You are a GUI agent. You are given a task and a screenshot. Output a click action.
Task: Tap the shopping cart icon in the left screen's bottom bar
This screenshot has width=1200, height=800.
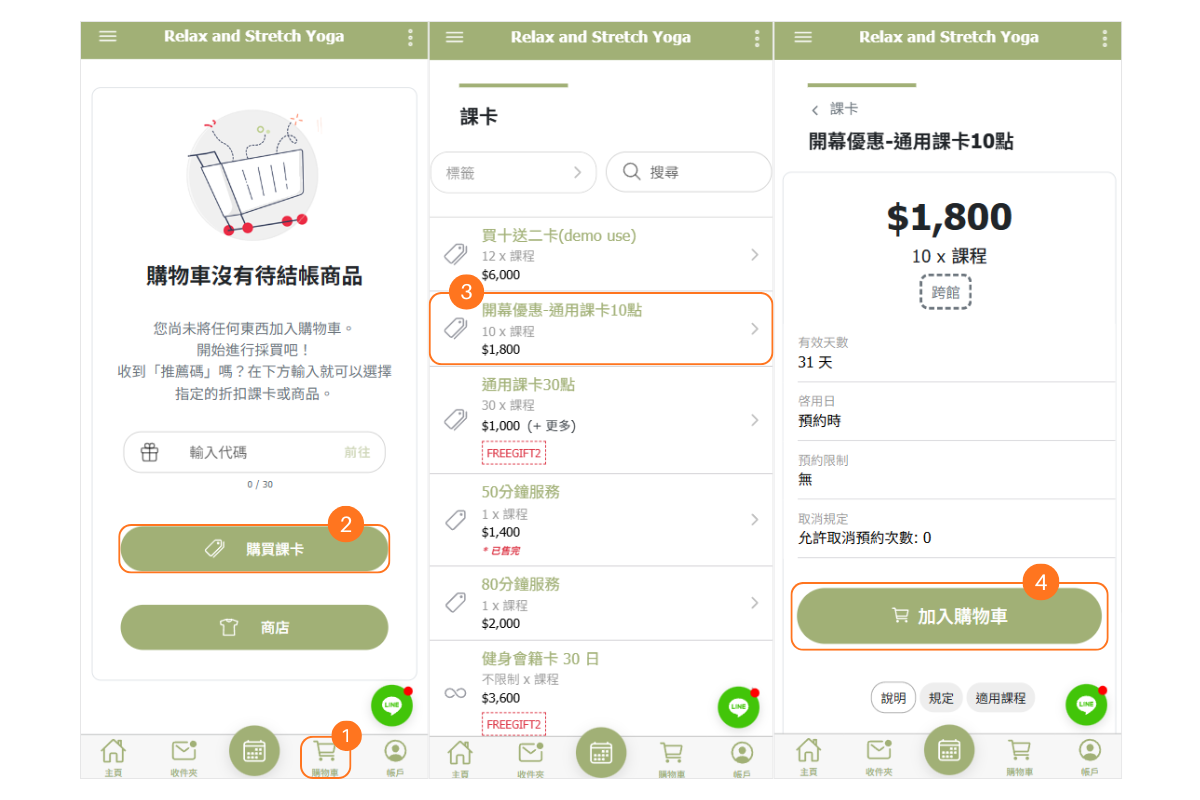tap(324, 752)
